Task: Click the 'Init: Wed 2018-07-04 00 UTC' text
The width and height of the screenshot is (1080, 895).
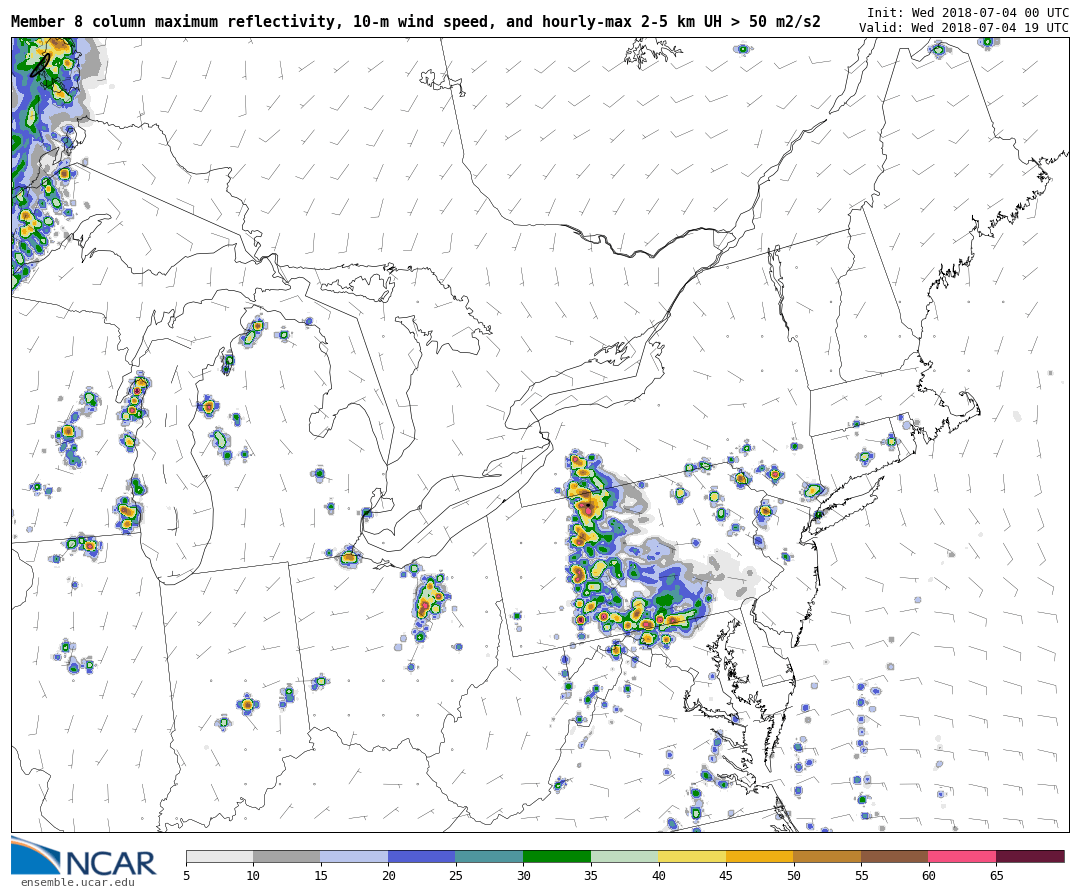Action: point(968,13)
